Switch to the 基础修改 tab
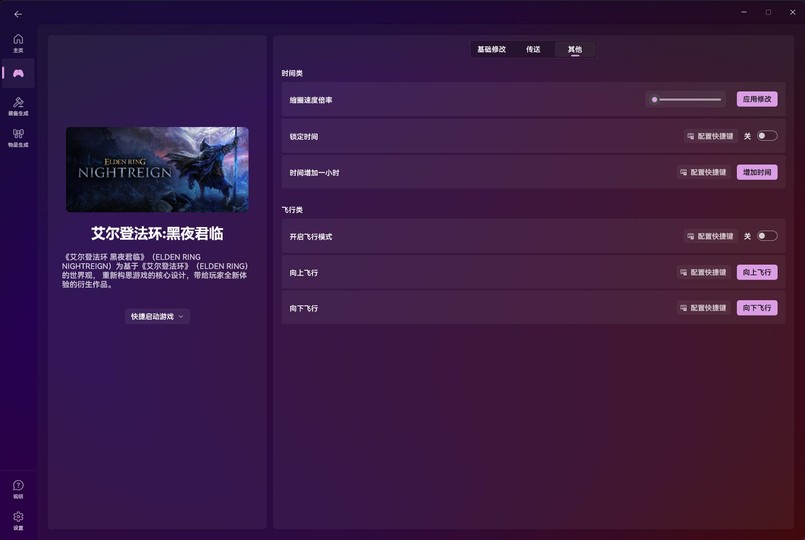This screenshot has height=540, width=805. pos(491,49)
